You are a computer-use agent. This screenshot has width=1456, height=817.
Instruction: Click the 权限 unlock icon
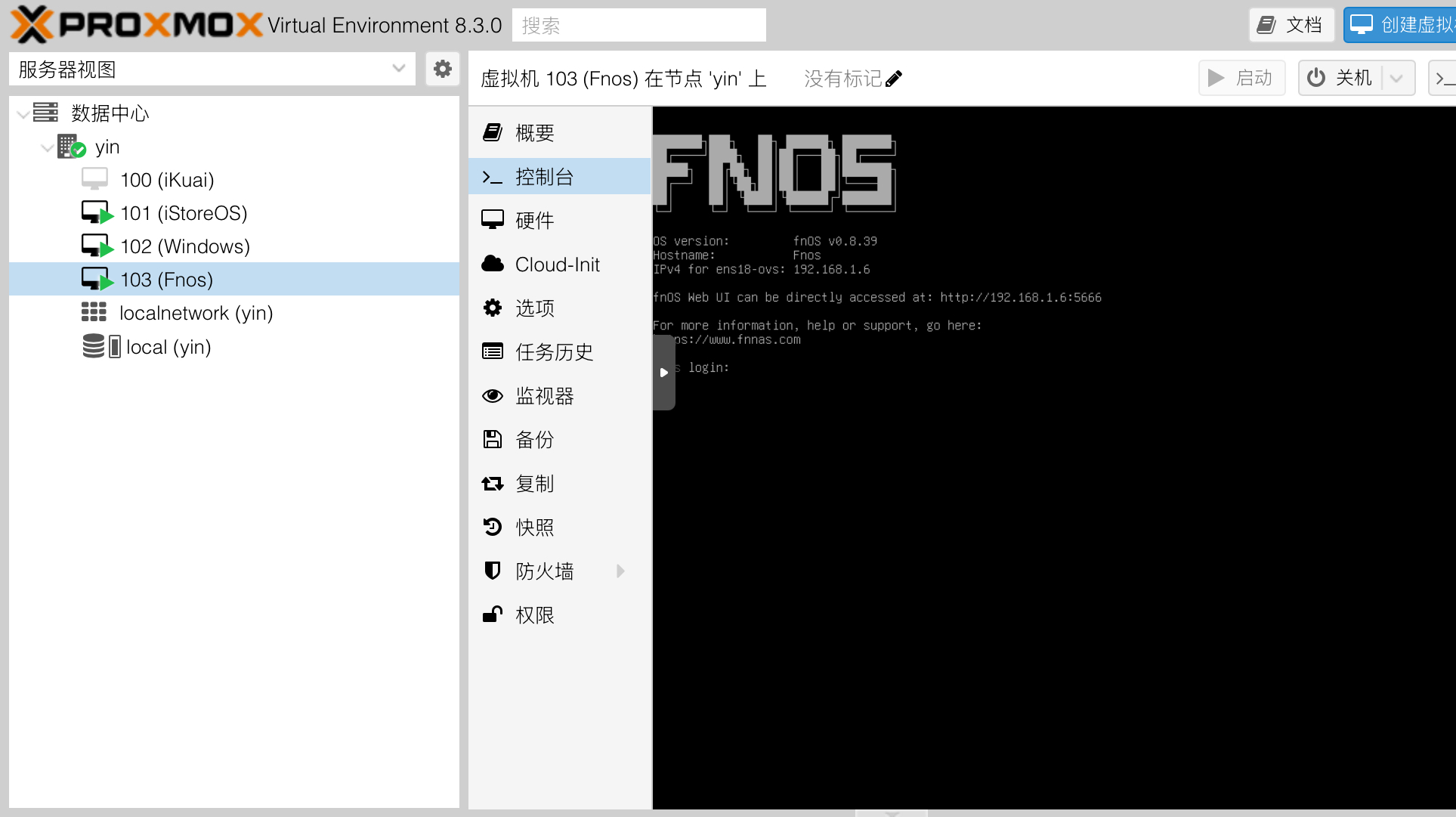(x=493, y=614)
